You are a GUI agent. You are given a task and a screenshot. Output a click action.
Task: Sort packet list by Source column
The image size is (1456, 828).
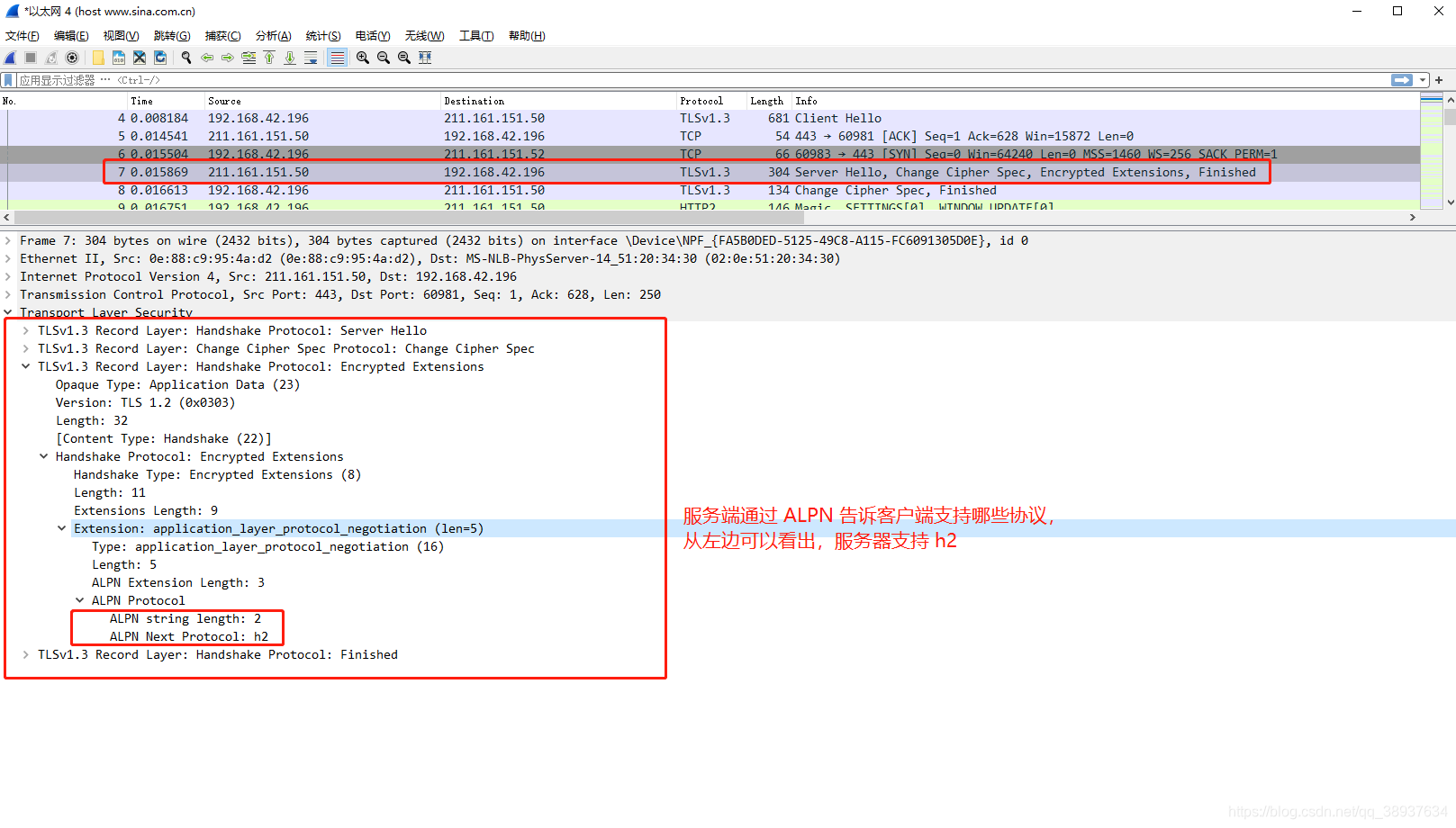[x=321, y=101]
